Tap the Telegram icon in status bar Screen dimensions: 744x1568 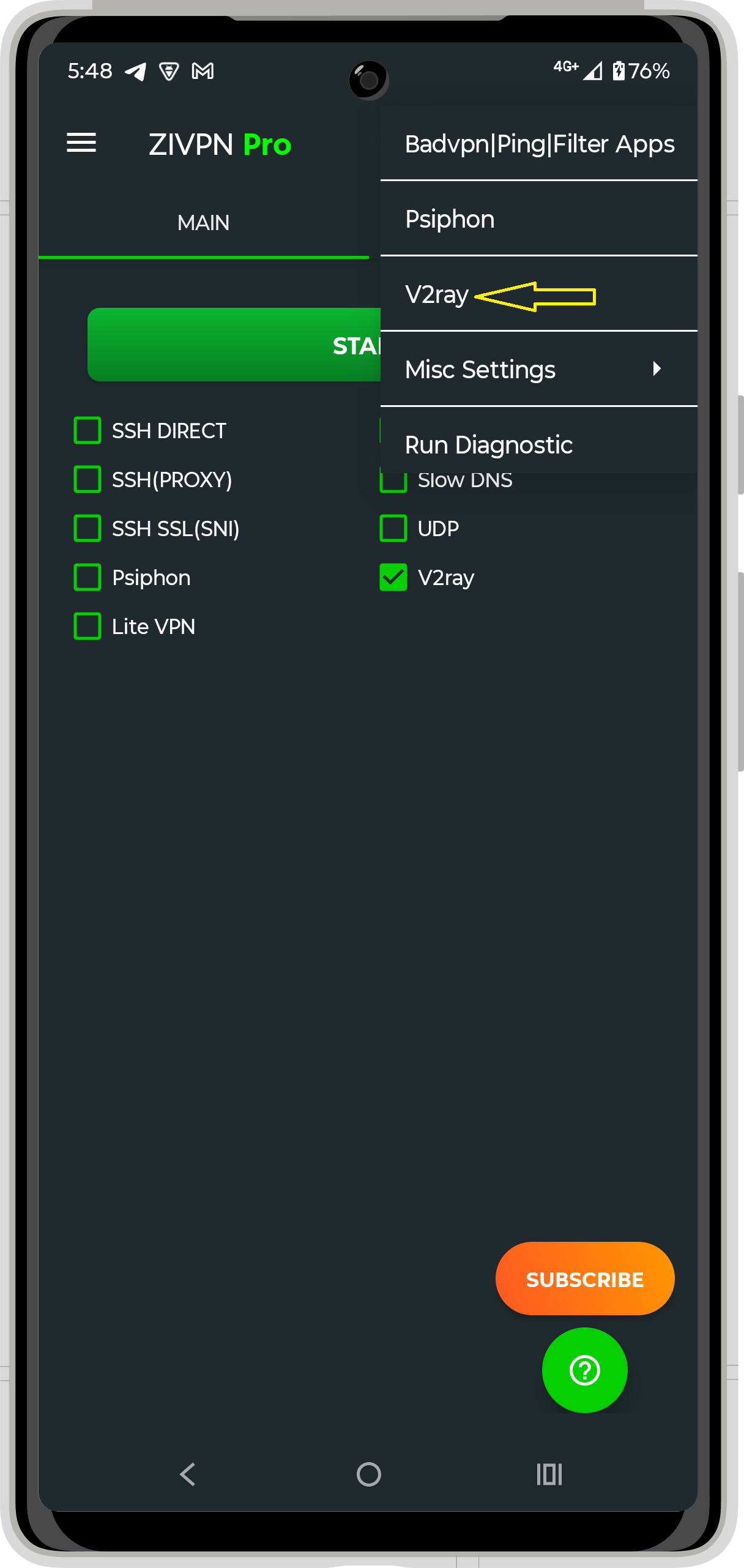(134, 70)
